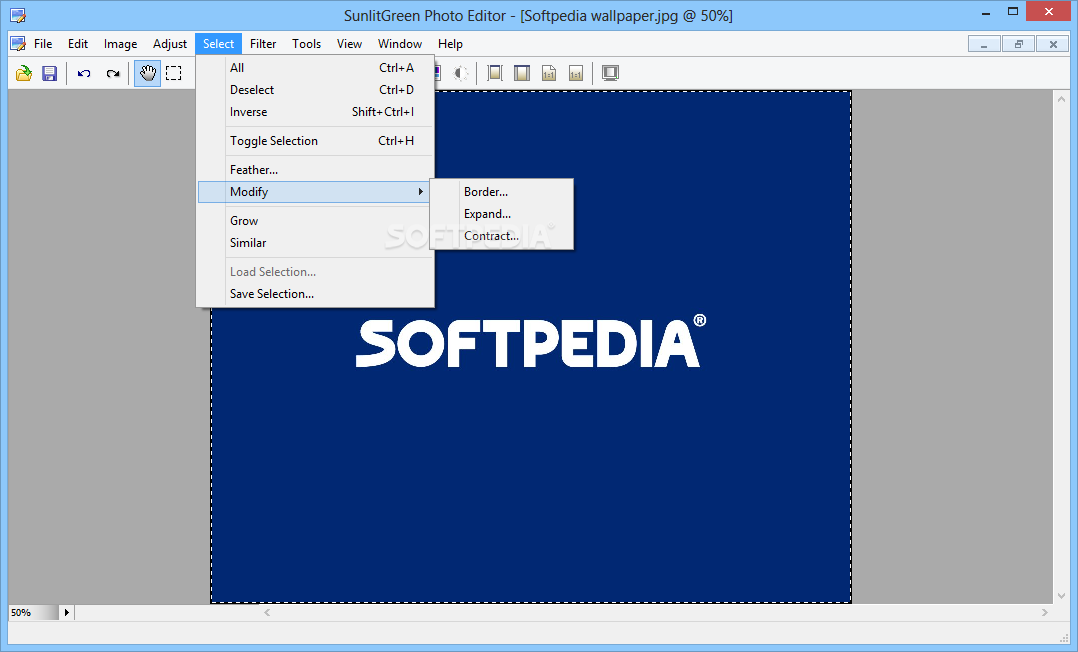The image size is (1078, 652).
Task: Click the contrast half-circle toolbar icon
Action: point(461,73)
